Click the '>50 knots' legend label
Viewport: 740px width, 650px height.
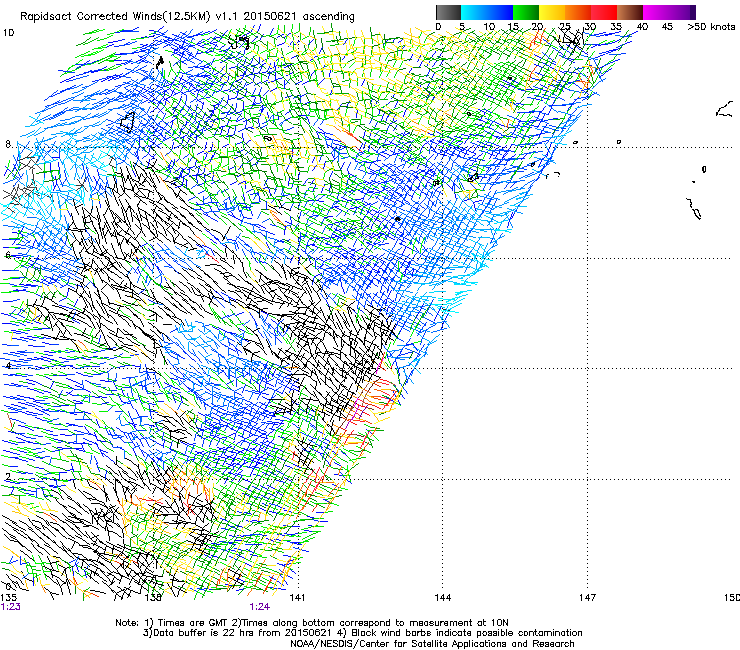[711, 27]
